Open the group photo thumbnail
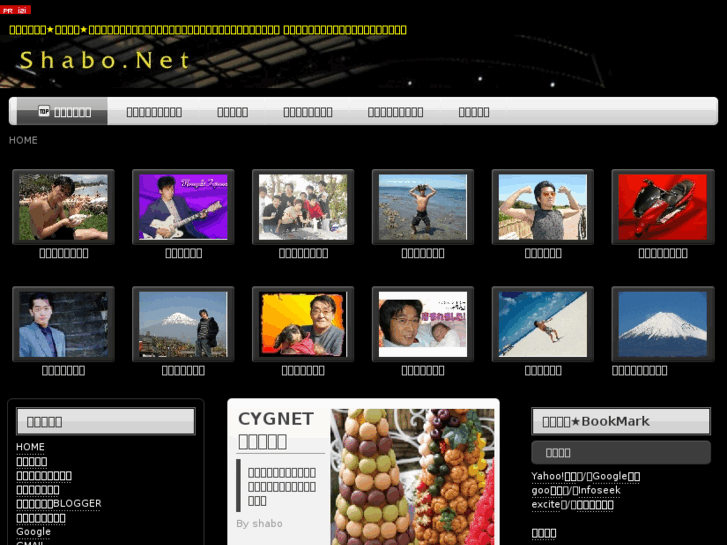 pos(303,207)
